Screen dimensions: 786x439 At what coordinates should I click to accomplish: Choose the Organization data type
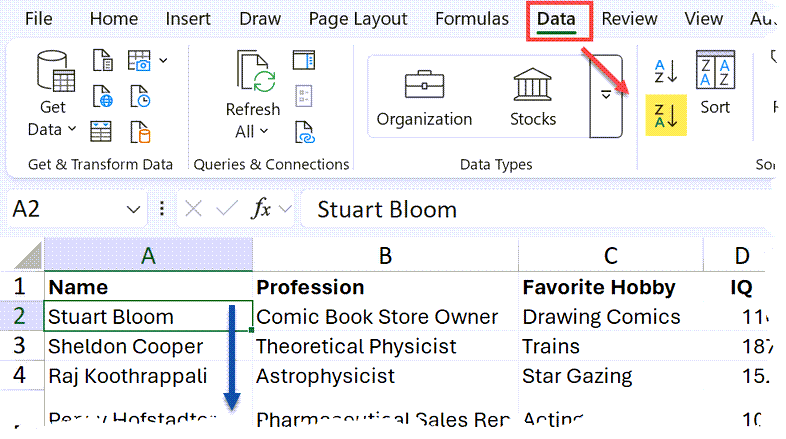(x=424, y=98)
